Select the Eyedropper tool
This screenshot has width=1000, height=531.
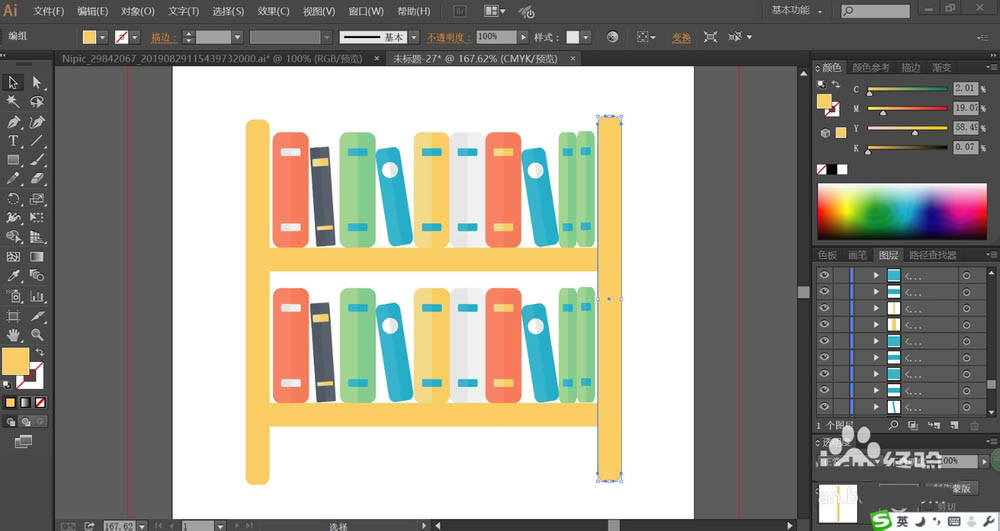[14, 276]
